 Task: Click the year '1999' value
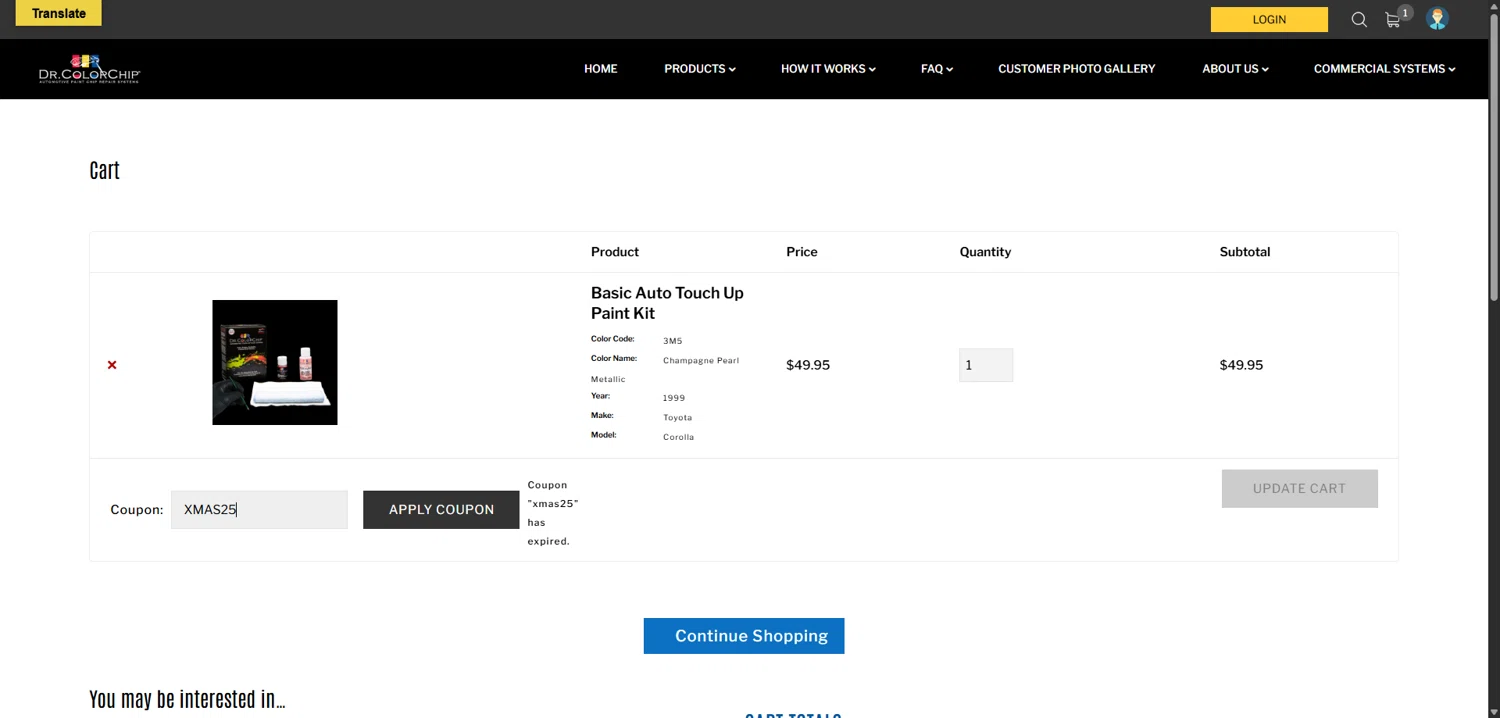674,398
